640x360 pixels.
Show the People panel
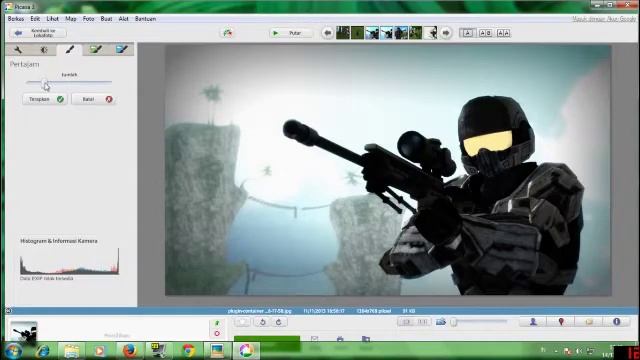point(533,322)
